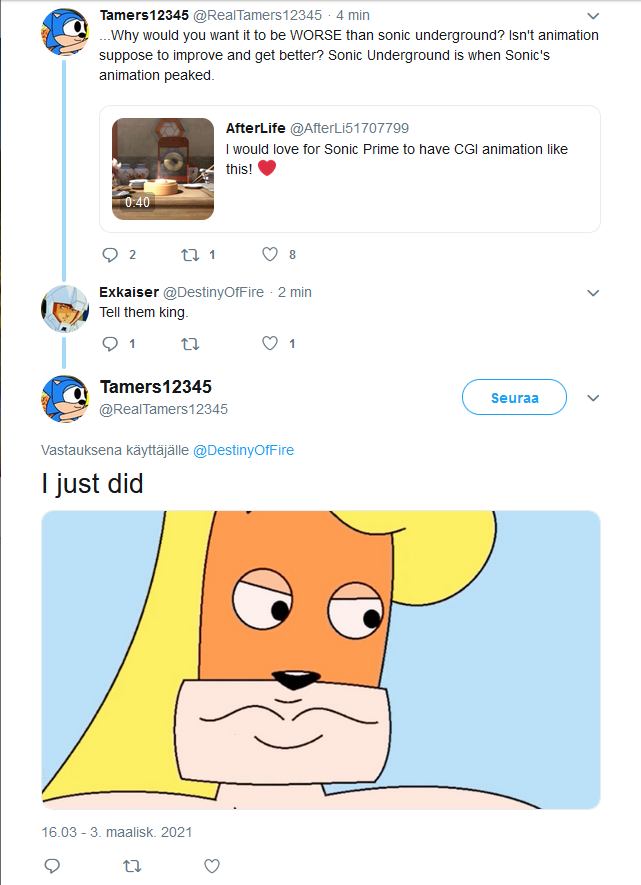Like the tweet with 8 likes
The width and height of the screenshot is (641, 885).
tap(269, 255)
